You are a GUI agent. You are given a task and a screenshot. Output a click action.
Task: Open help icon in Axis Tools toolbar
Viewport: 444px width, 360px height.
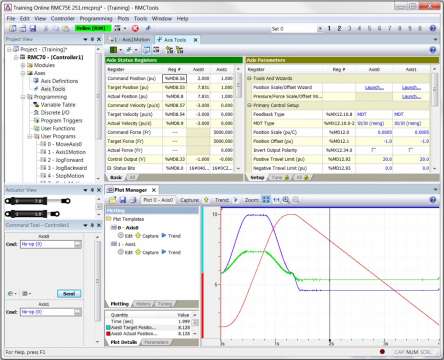433,50
